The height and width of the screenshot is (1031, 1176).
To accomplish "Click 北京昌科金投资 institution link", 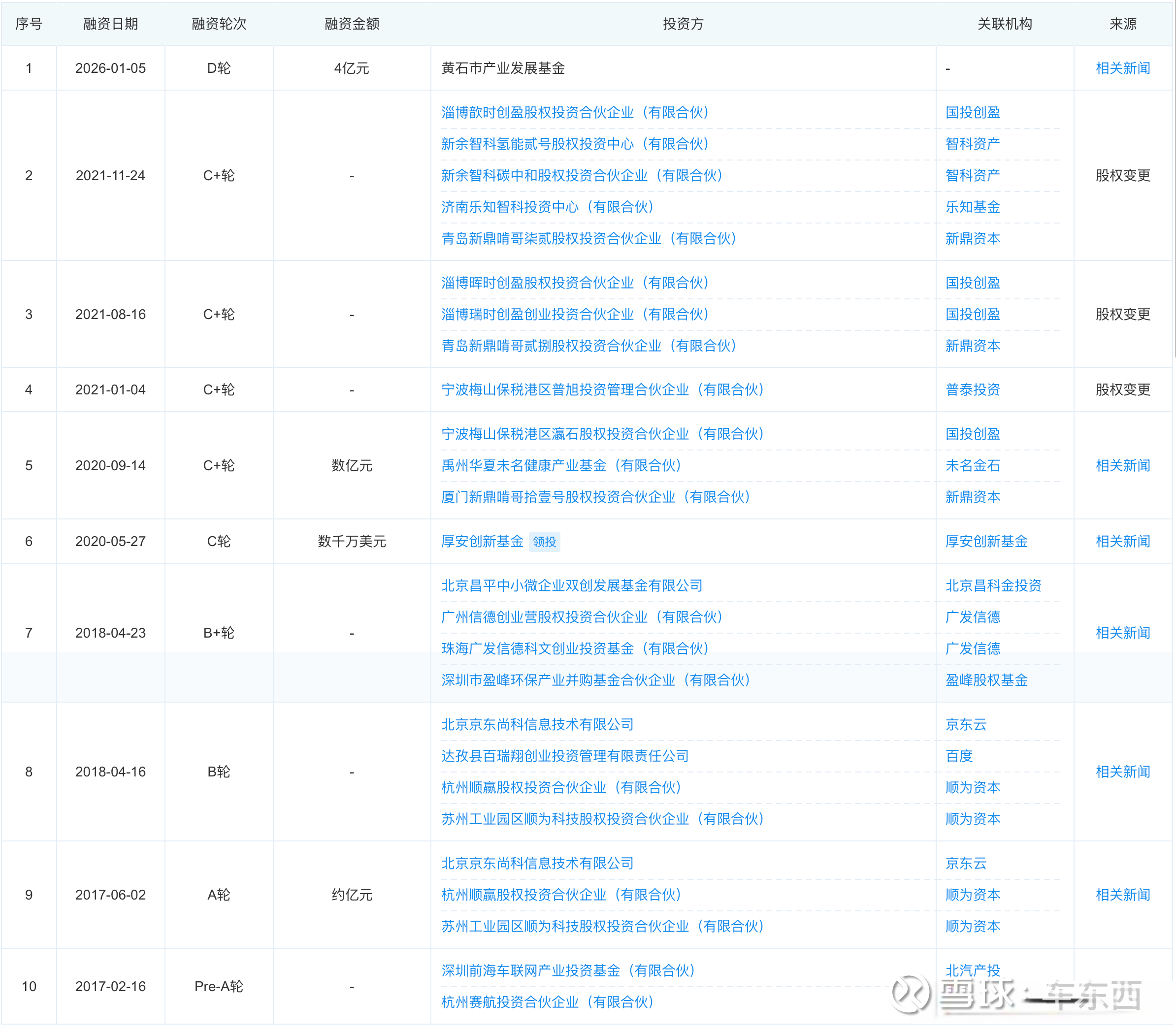I will point(993,586).
